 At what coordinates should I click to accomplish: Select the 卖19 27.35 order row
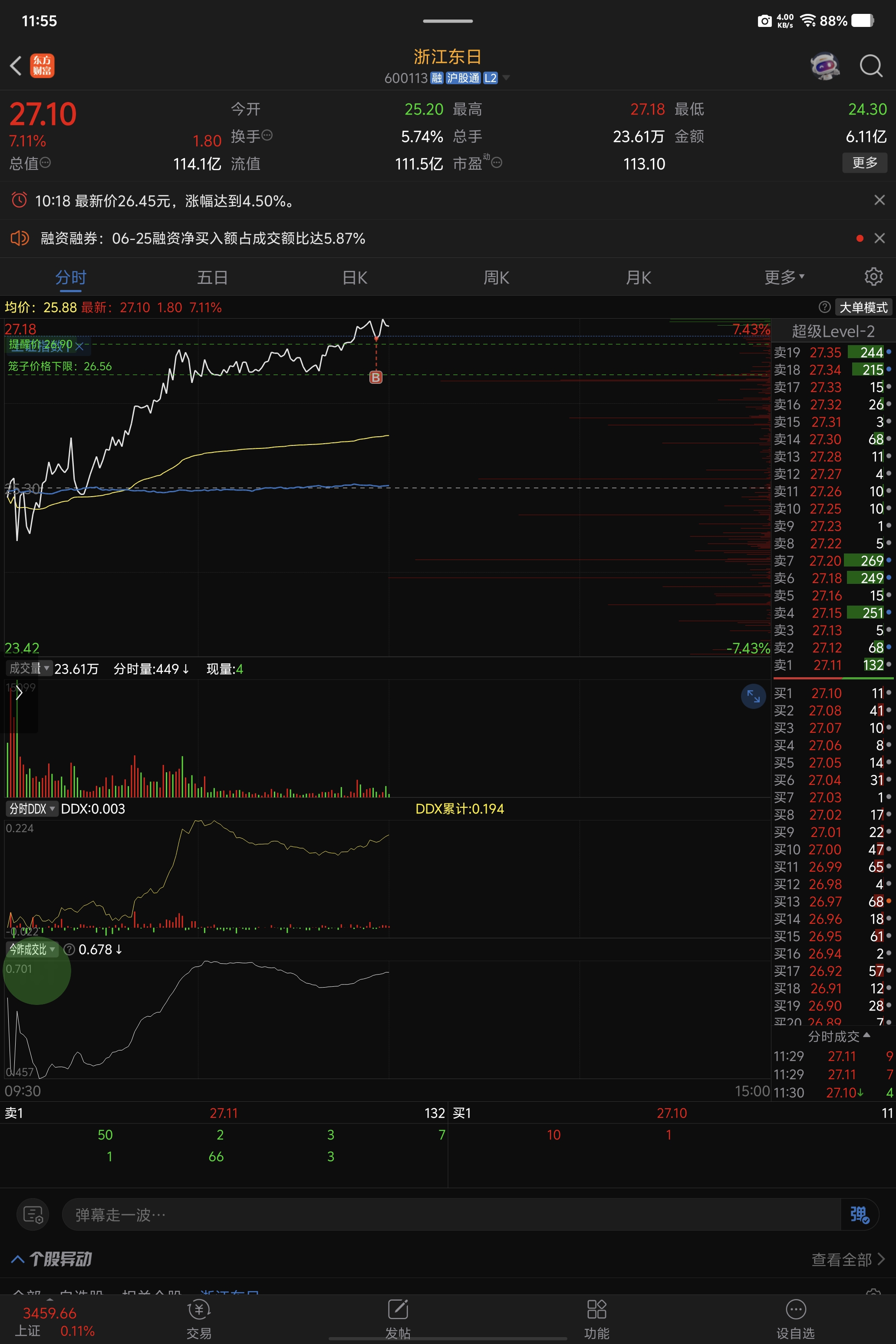coord(833,352)
